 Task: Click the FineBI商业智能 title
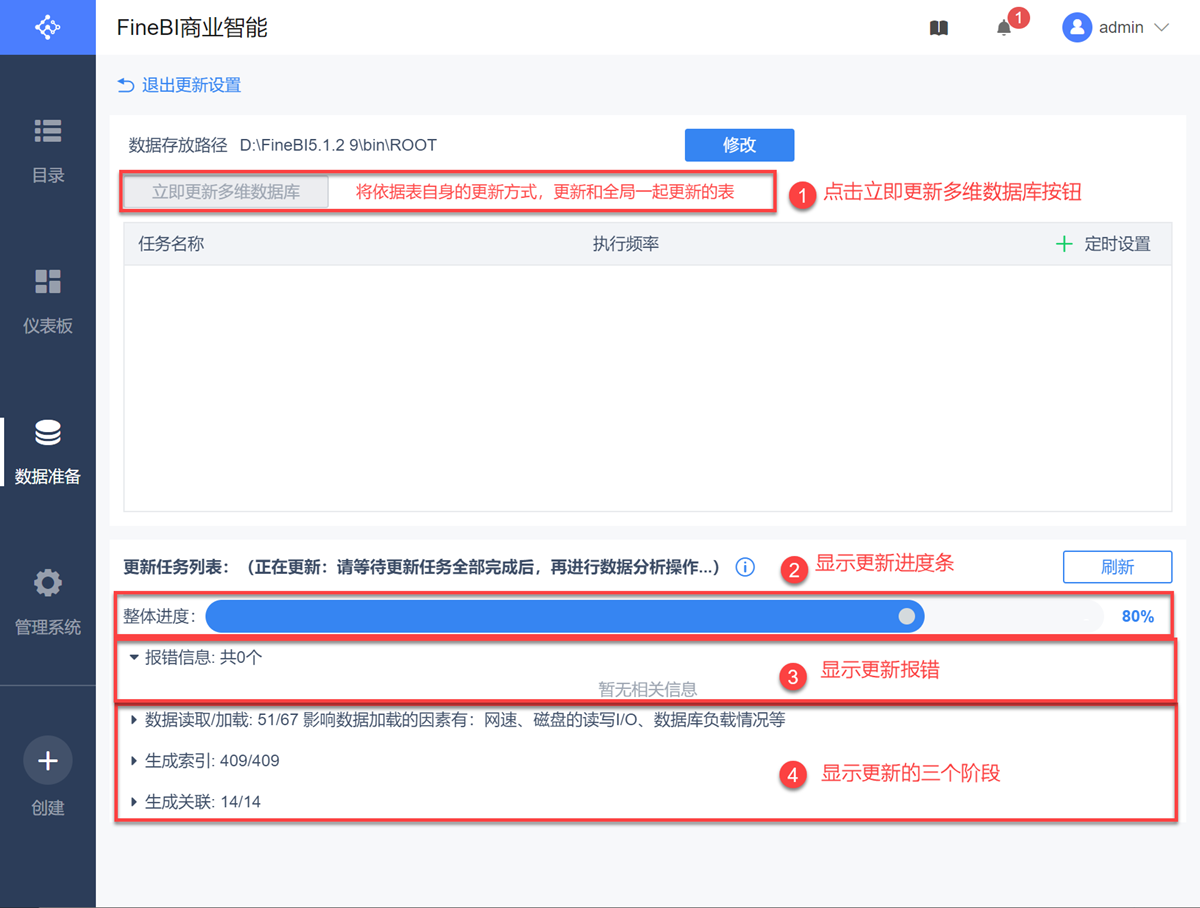pyautogui.click(x=192, y=28)
